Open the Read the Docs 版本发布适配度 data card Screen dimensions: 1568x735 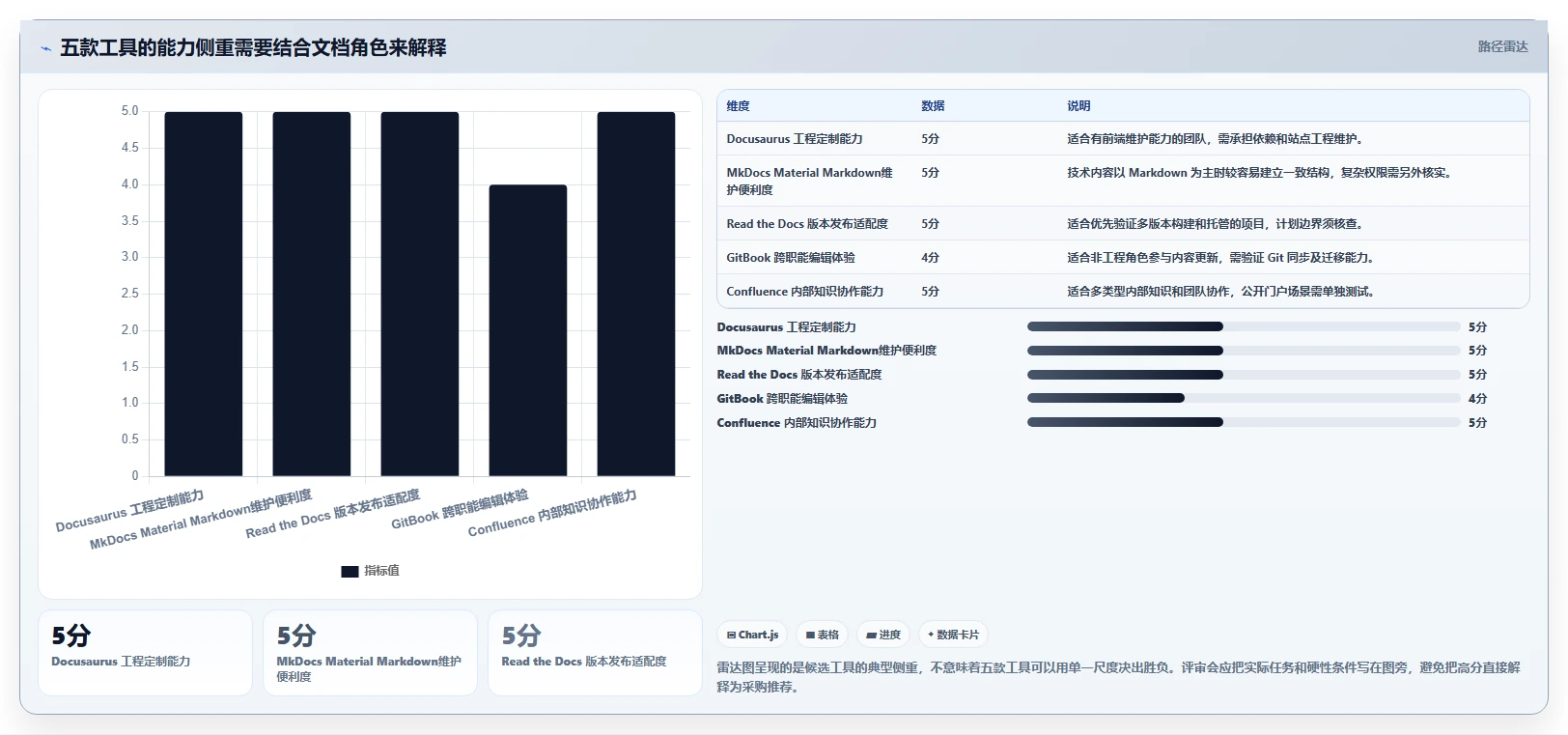(595, 652)
